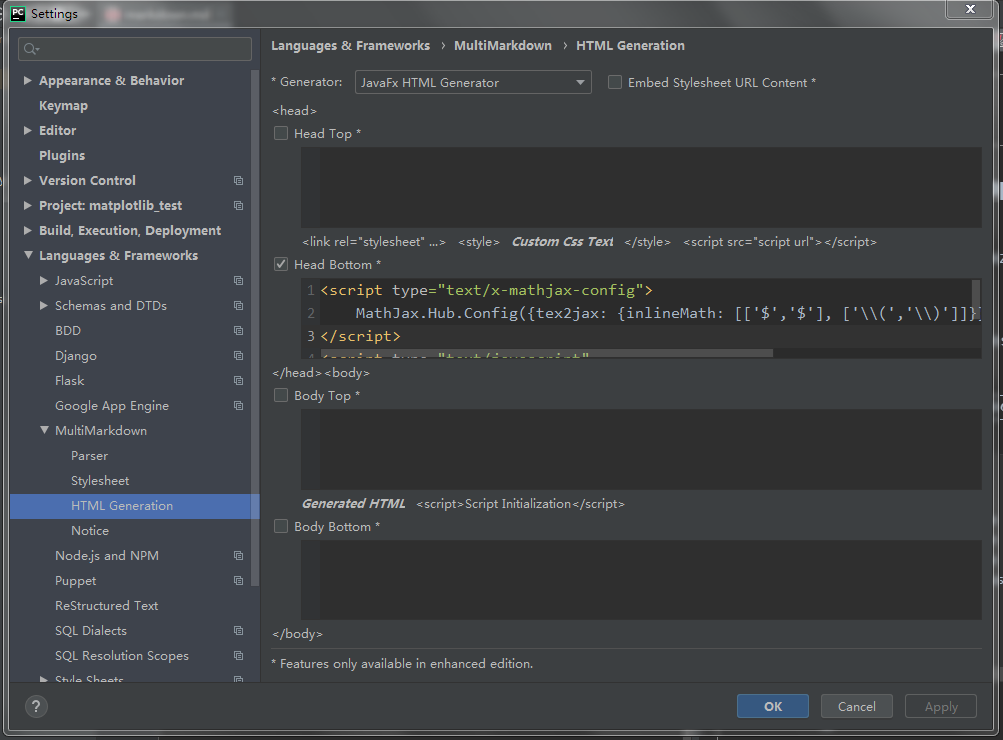Click Languages & Frameworks breadcrumb
1003x740 pixels.
click(x=351, y=45)
